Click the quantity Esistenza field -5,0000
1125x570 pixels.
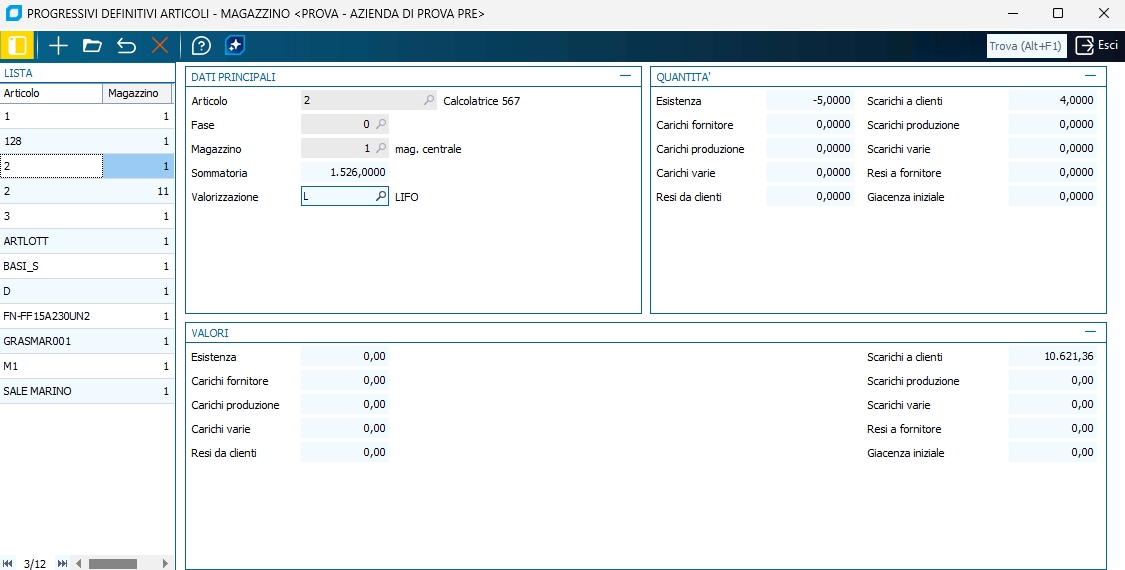810,101
